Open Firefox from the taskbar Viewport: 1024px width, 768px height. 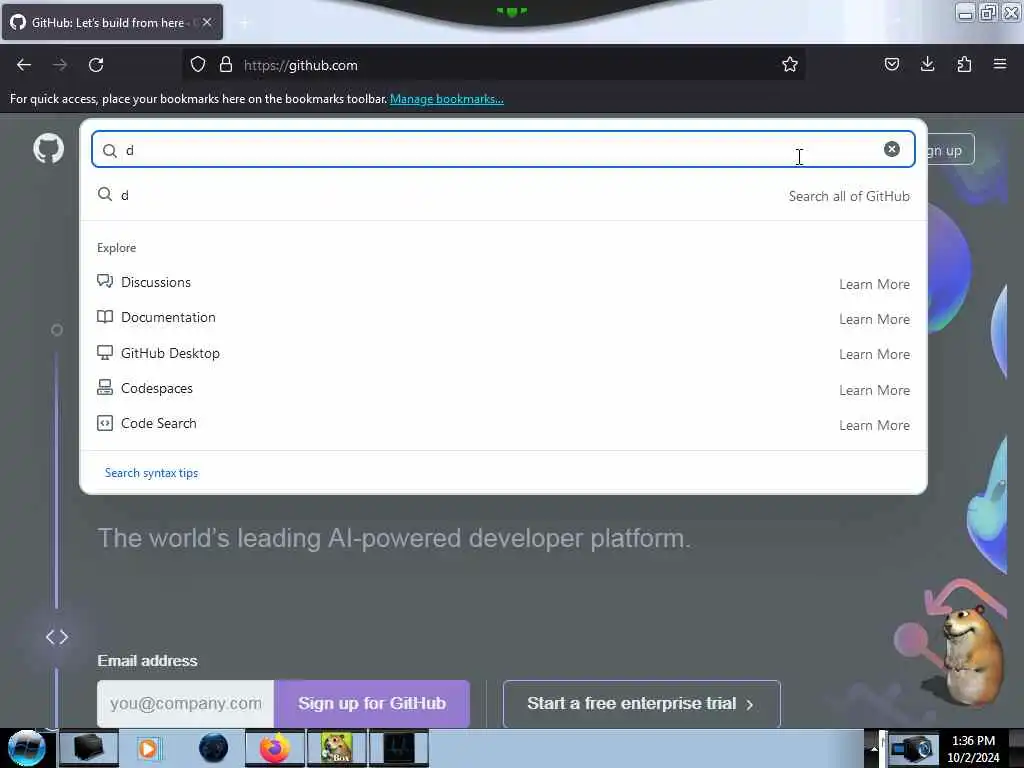click(275, 748)
